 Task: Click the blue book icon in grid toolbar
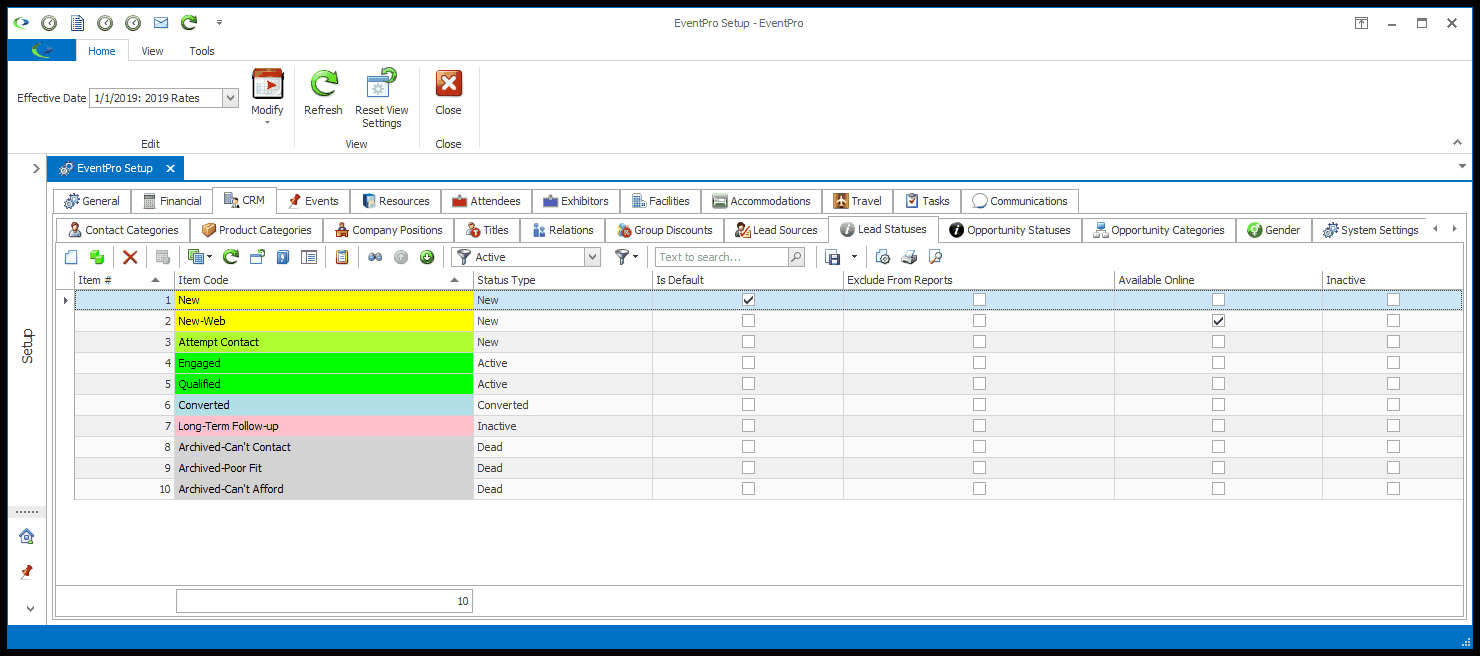pyautogui.click(x=283, y=257)
